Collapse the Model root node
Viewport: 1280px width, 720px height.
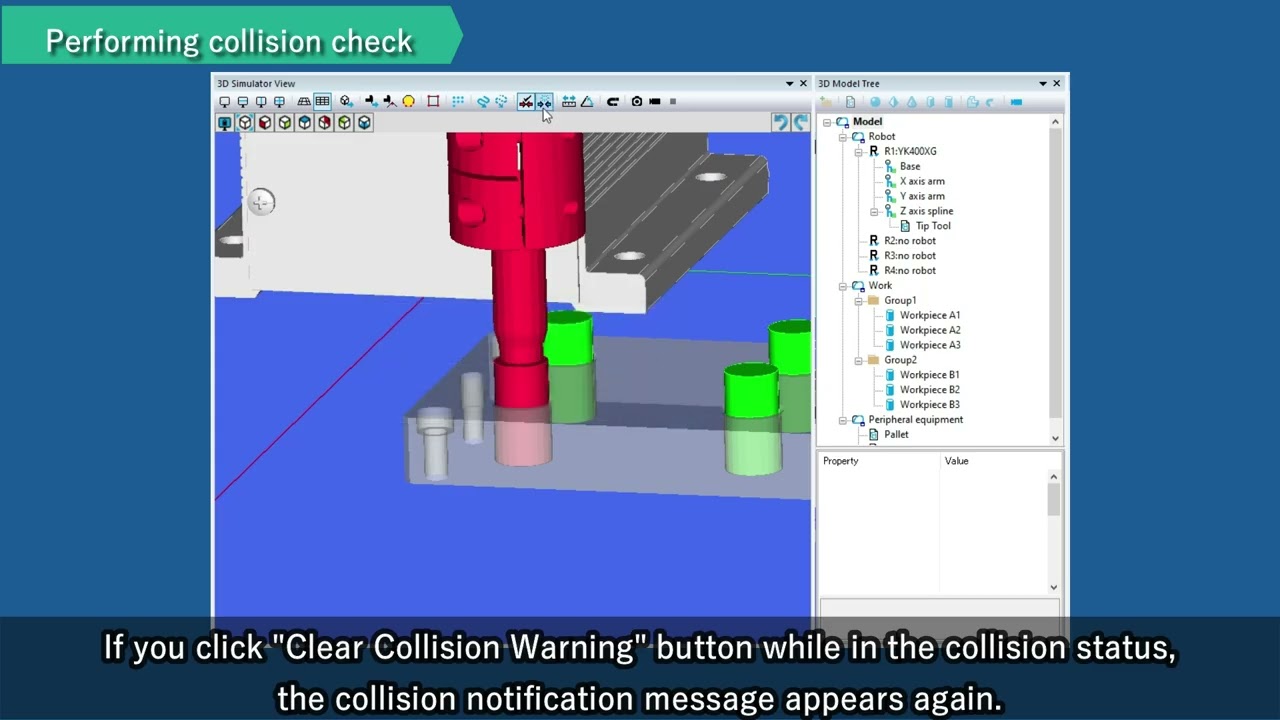pyautogui.click(x=827, y=122)
